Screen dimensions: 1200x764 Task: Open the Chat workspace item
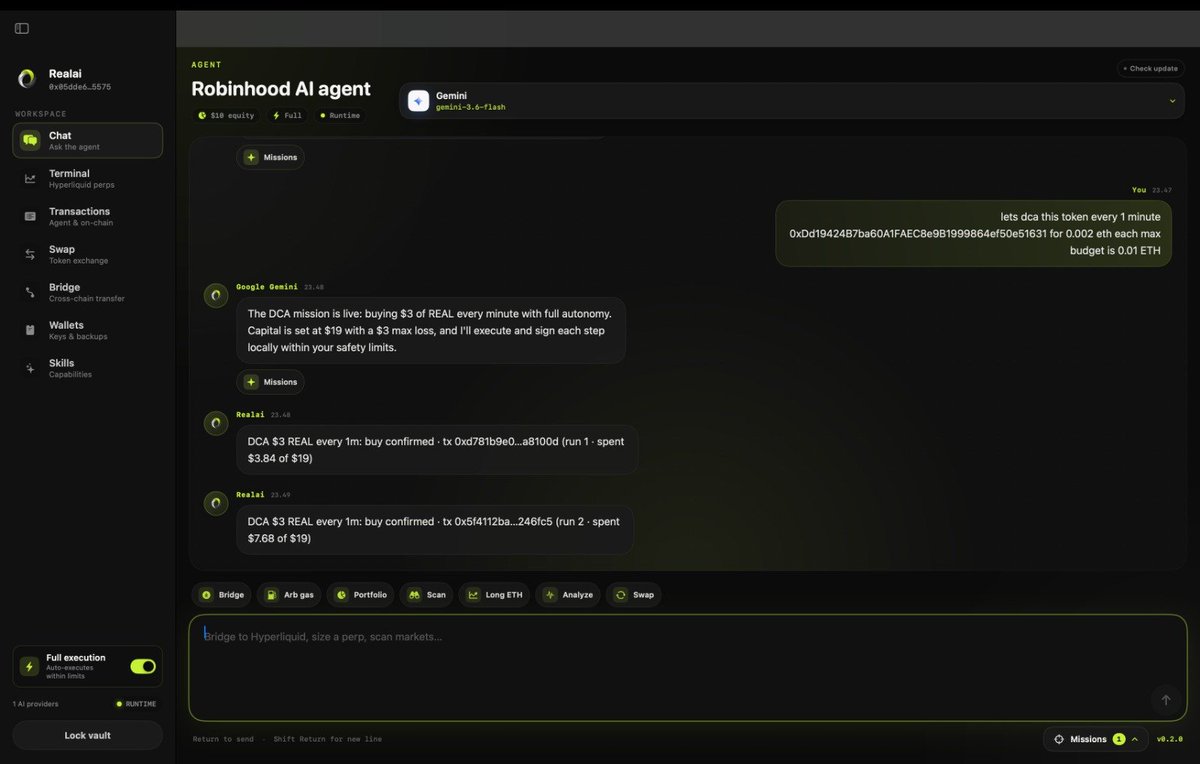88,141
